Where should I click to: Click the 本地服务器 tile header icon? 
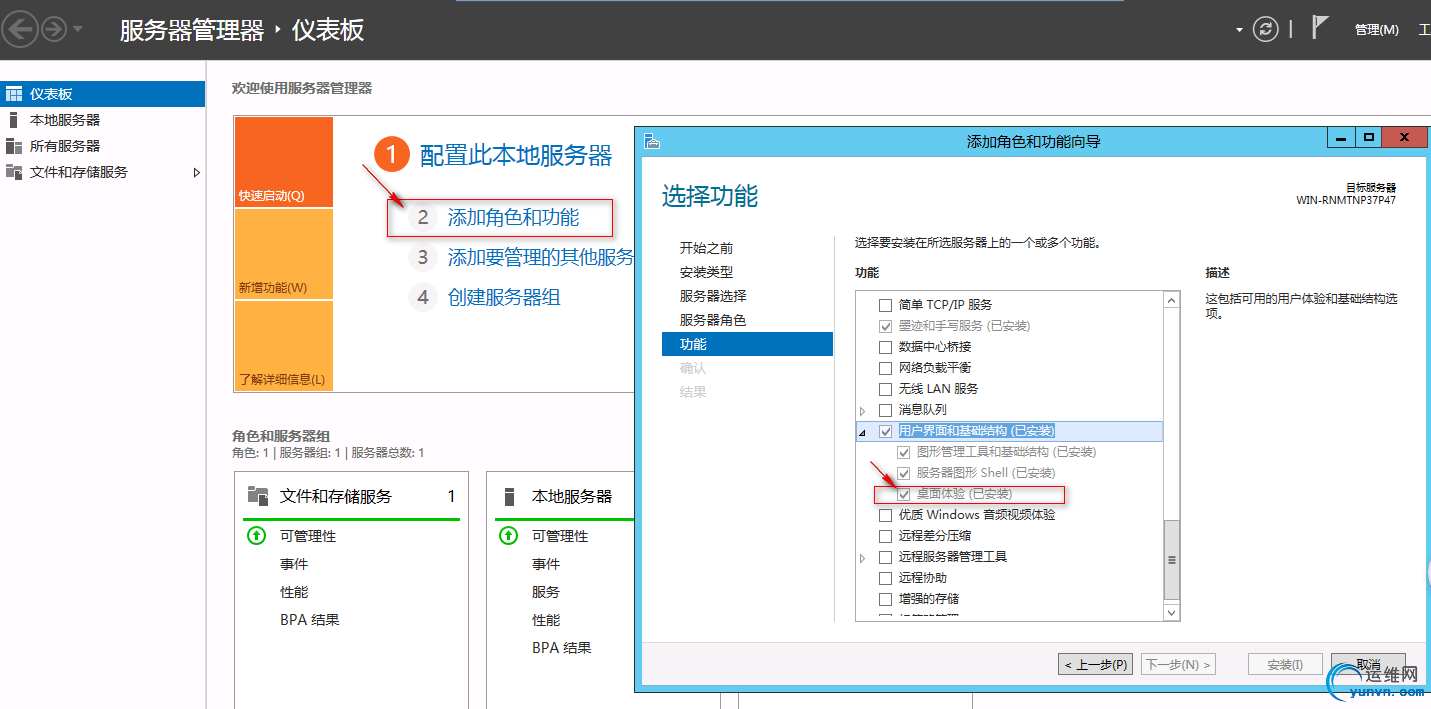point(509,496)
